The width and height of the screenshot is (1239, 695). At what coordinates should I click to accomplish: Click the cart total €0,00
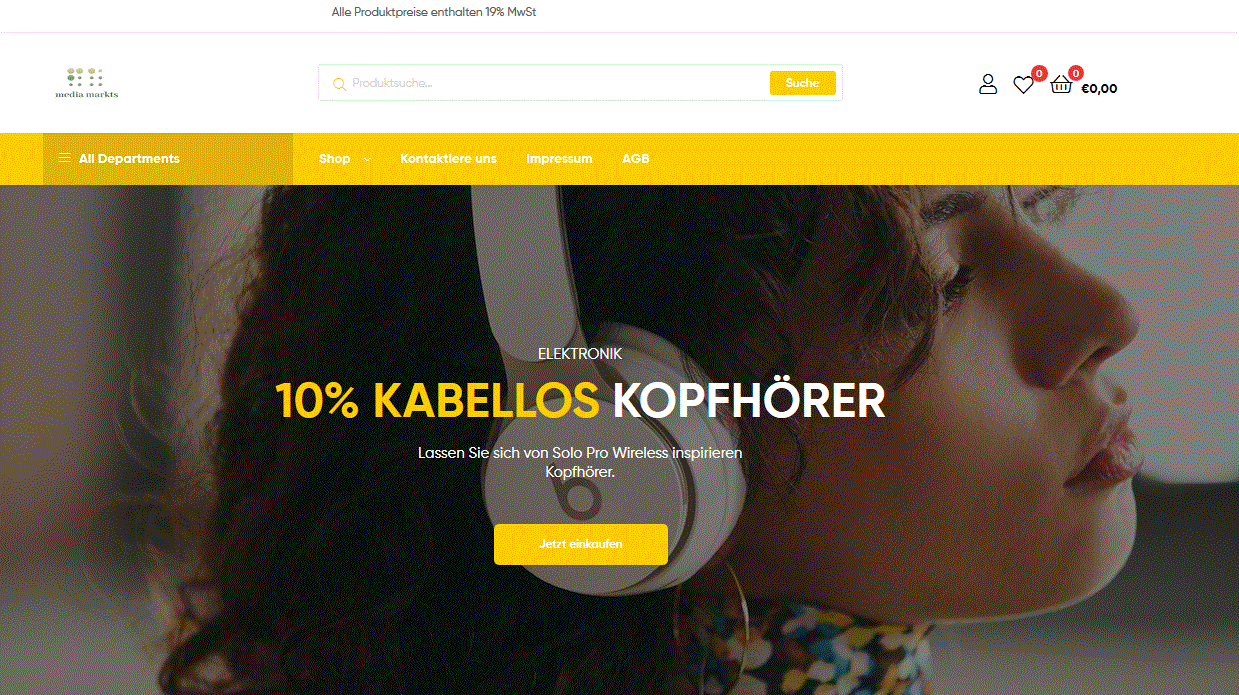pyautogui.click(x=1099, y=88)
